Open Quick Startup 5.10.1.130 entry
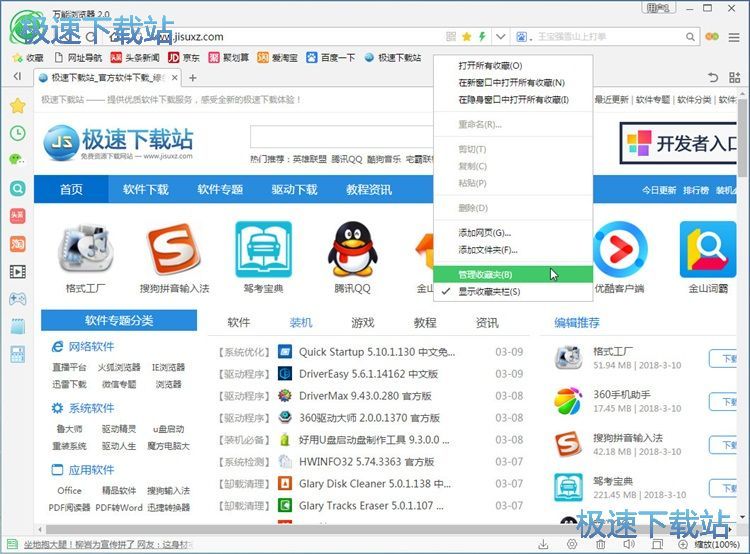This screenshot has width=750, height=554. tap(376, 352)
